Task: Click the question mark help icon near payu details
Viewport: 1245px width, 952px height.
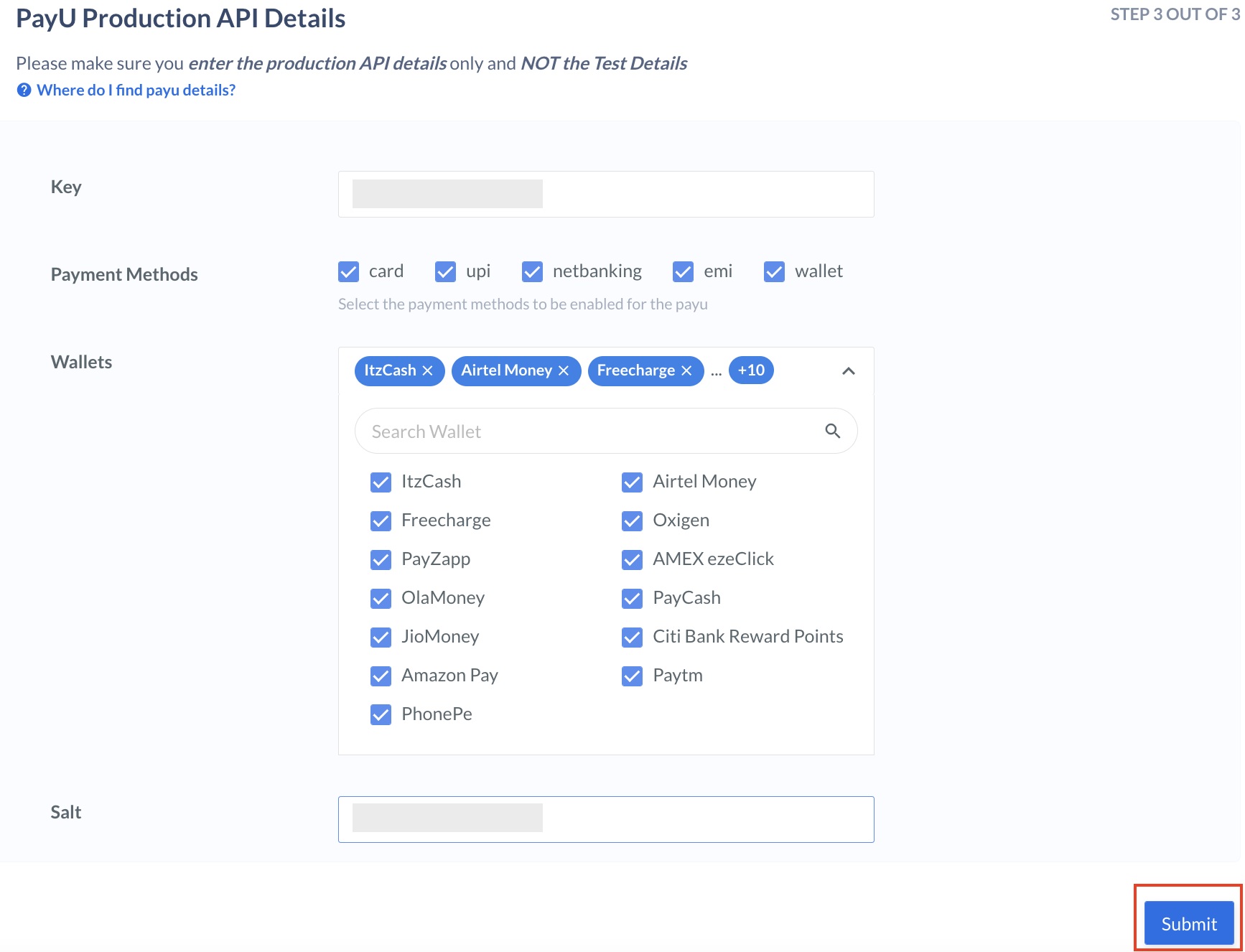Action: 23,89
